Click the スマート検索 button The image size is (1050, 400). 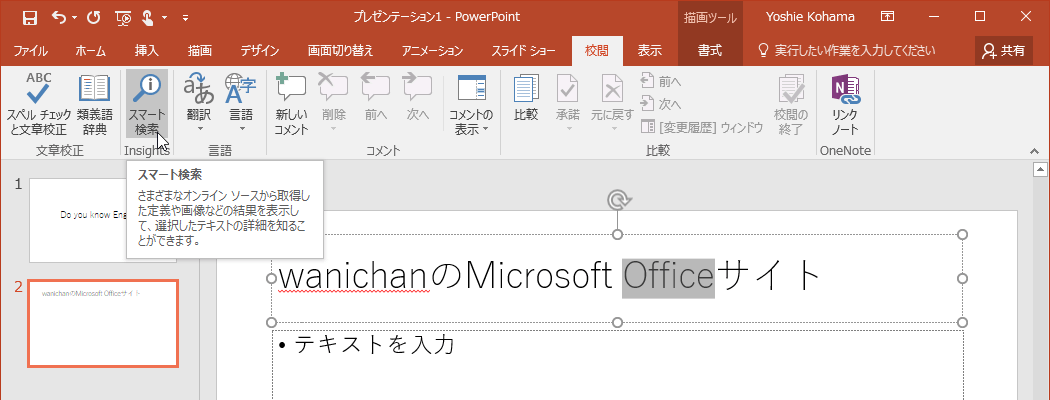click(147, 105)
